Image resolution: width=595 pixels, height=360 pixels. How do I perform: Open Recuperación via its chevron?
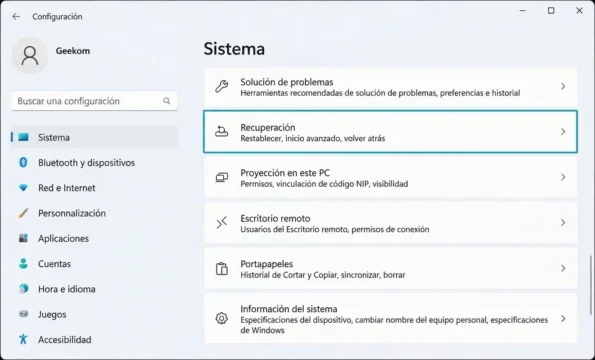coord(563,132)
